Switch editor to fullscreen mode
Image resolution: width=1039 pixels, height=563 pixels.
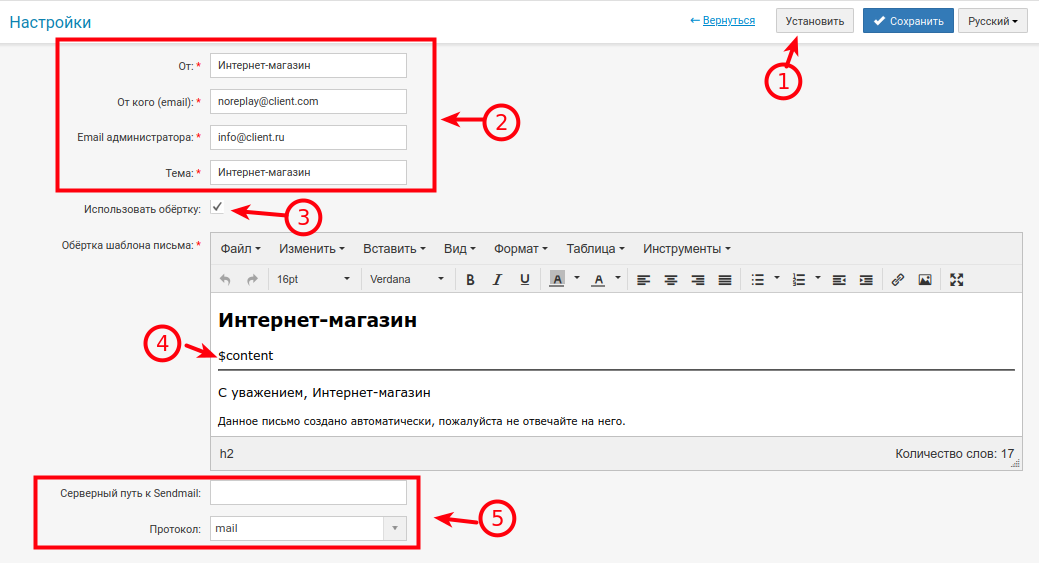(x=956, y=280)
